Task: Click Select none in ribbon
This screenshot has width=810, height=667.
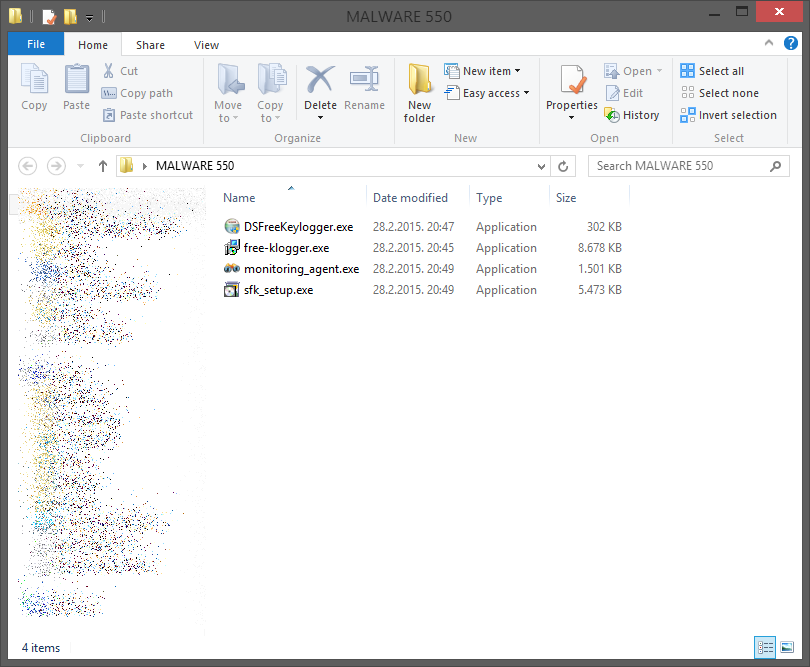Action: [720, 93]
